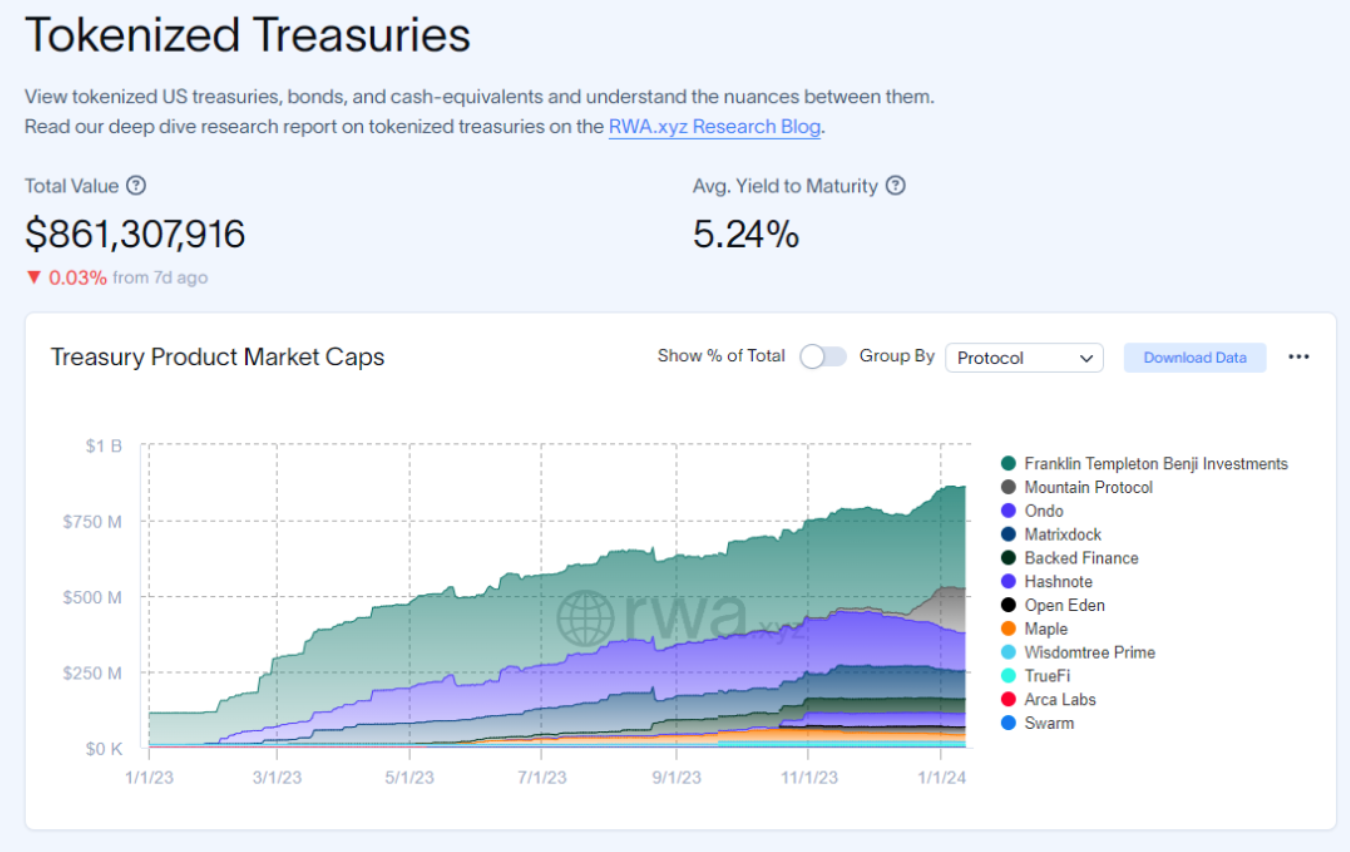Click the 0.03% weekly change indicator
The width and height of the screenshot is (1350, 852).
coord(66,277)
